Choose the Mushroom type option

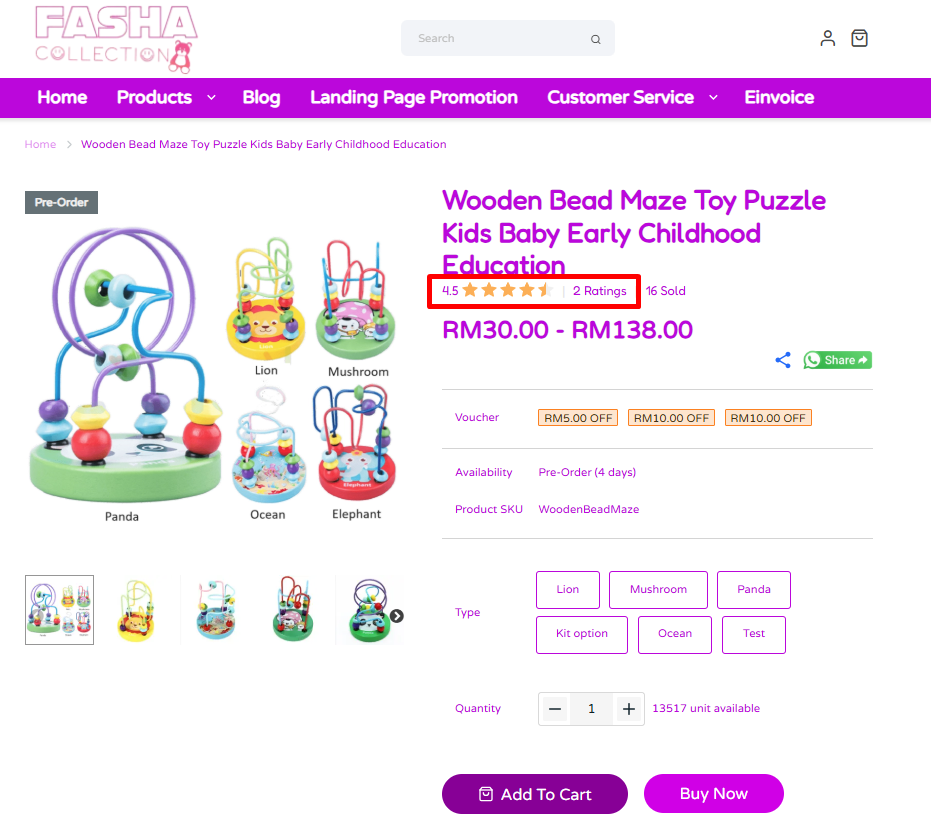click(x=658, y=589)
